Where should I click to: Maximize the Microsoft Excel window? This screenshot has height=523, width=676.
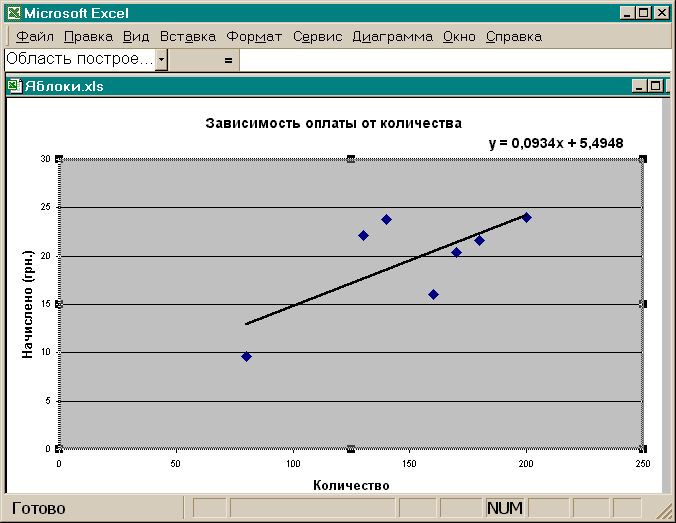643,13
